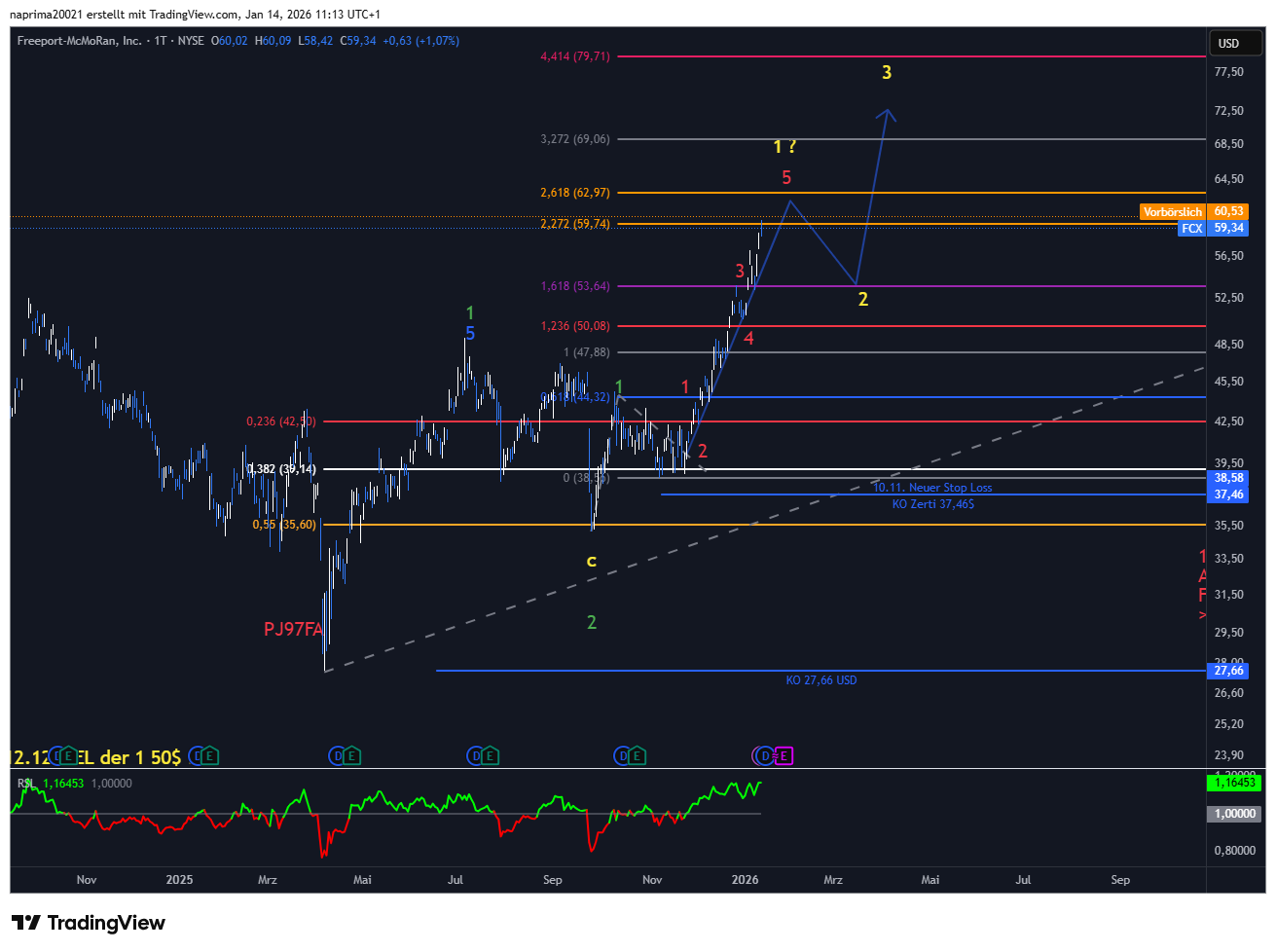Click the dividend marker beside the purple earnings icon
This screenshot has height=952, width=1276.
pos(765,756)
